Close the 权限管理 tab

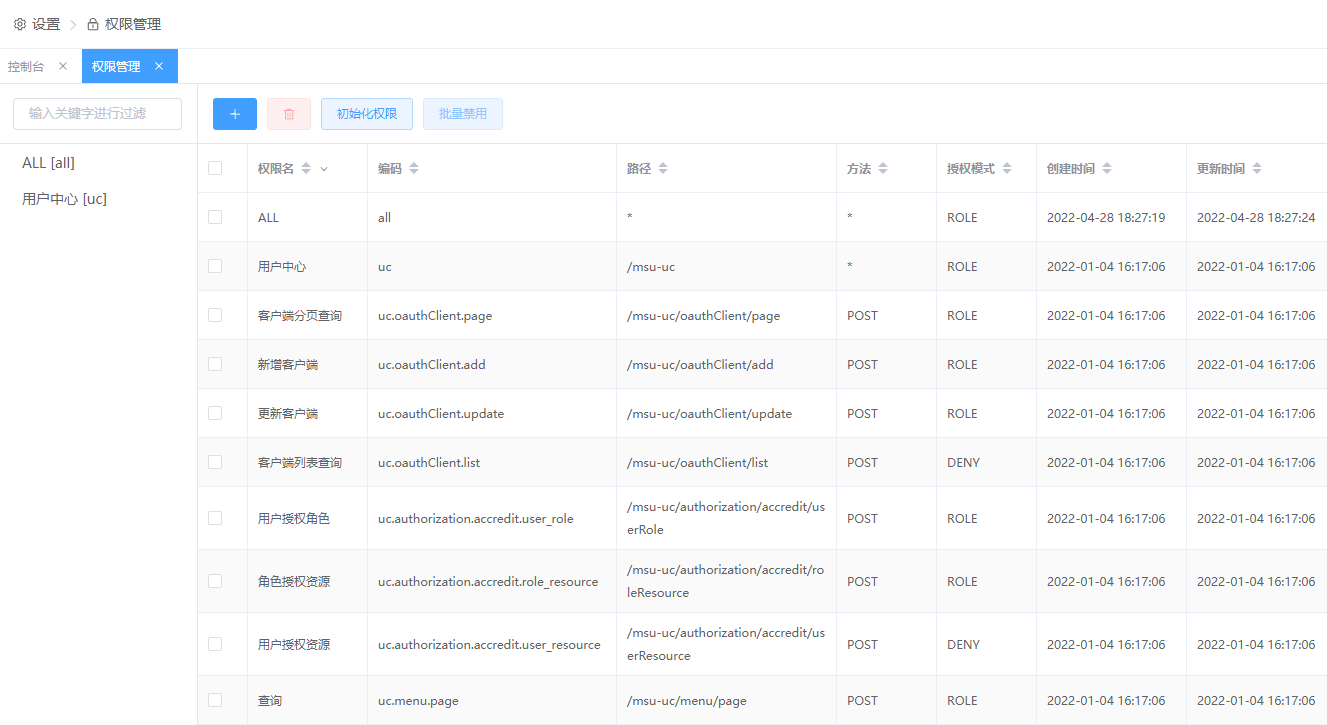pos(159,66)
